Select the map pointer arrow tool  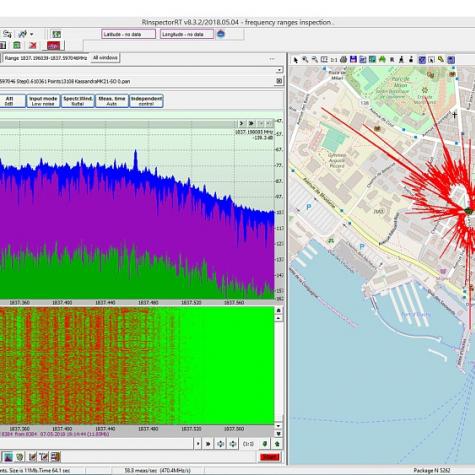point(295,60)
